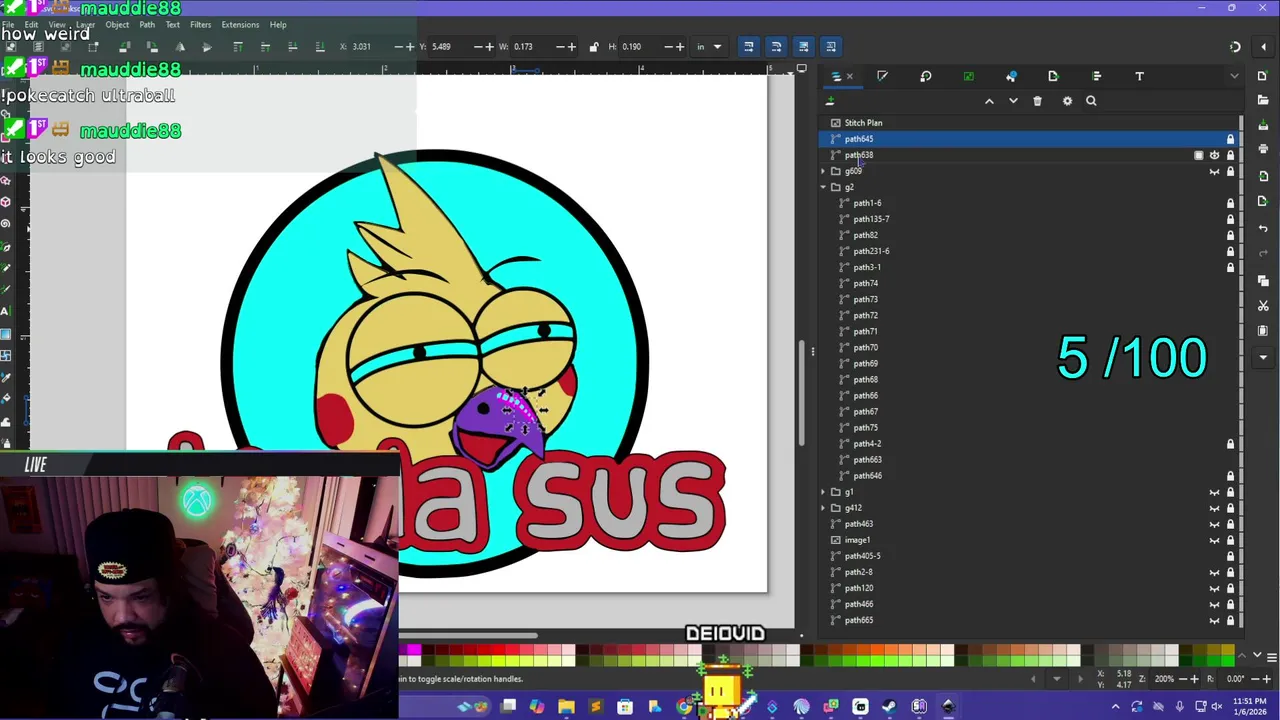The width and height of the screenshot is (1280, 720).
Task: Collapse the g2 group
Action: pyautogui.click(x=824, y=187)
